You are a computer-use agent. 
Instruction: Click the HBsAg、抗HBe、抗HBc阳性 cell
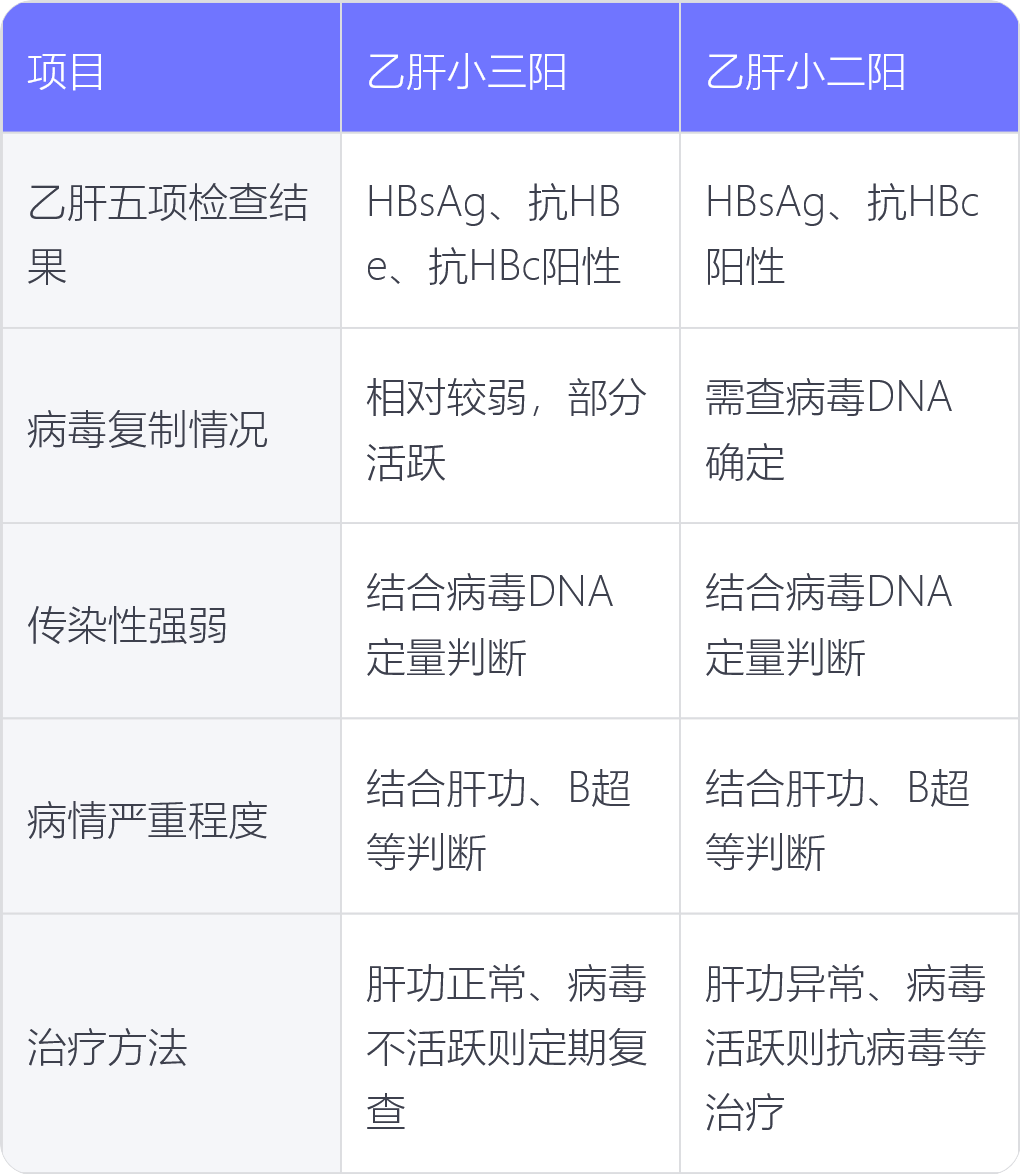click(510, 231)
